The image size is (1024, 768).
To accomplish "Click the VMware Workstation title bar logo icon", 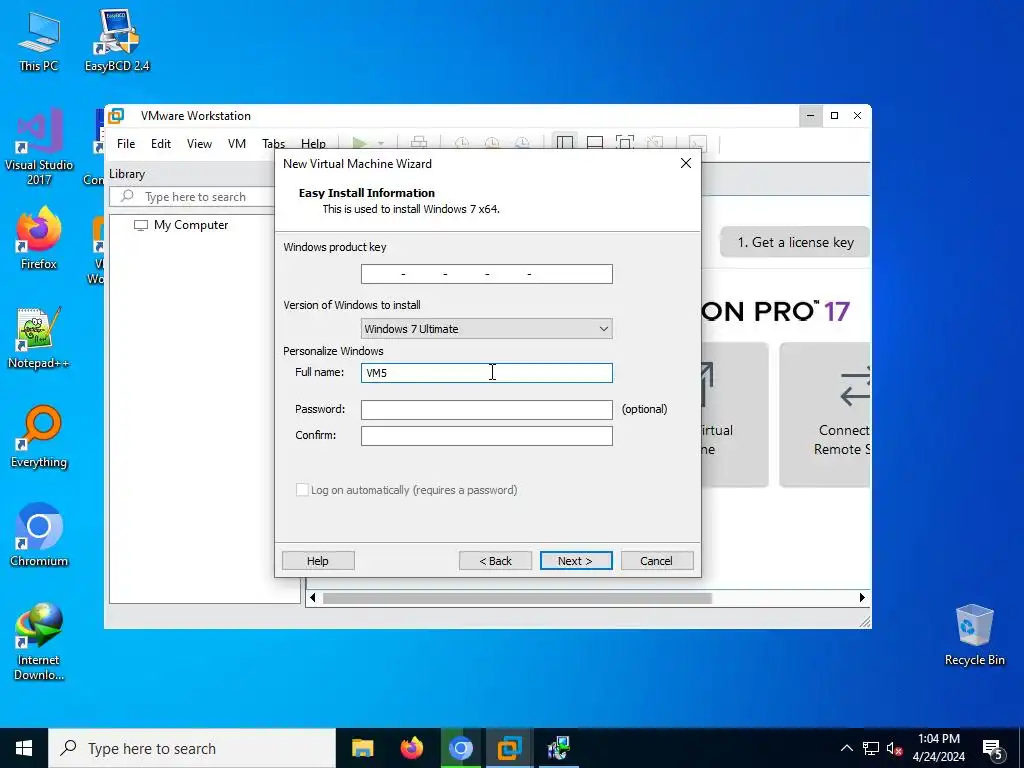I will 116,116.
